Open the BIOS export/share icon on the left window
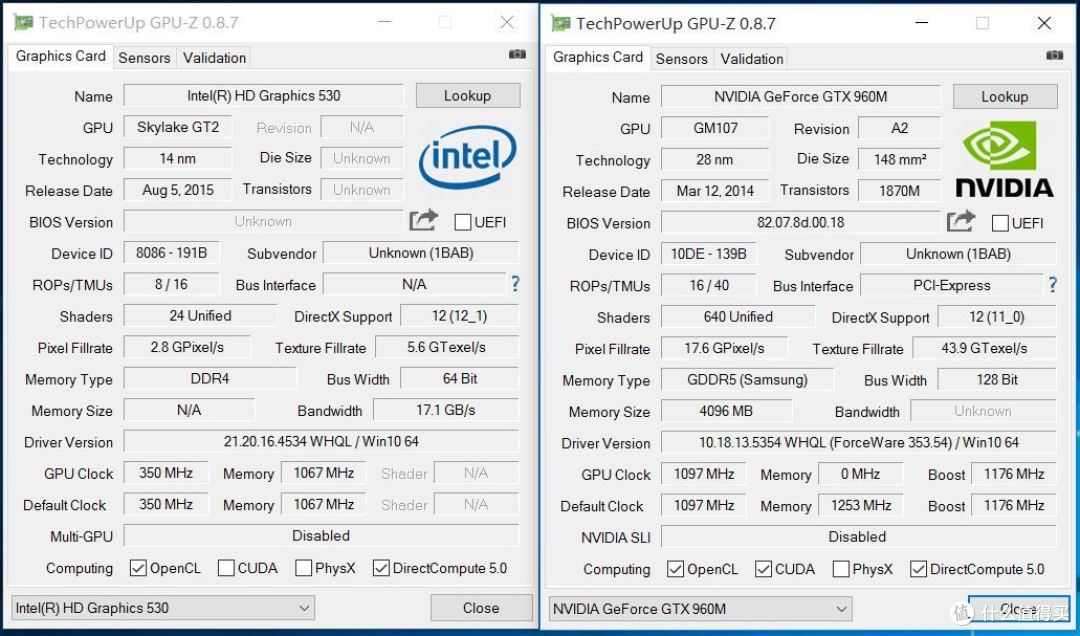This screenshot has height=636, width=1080. point(423,221)
